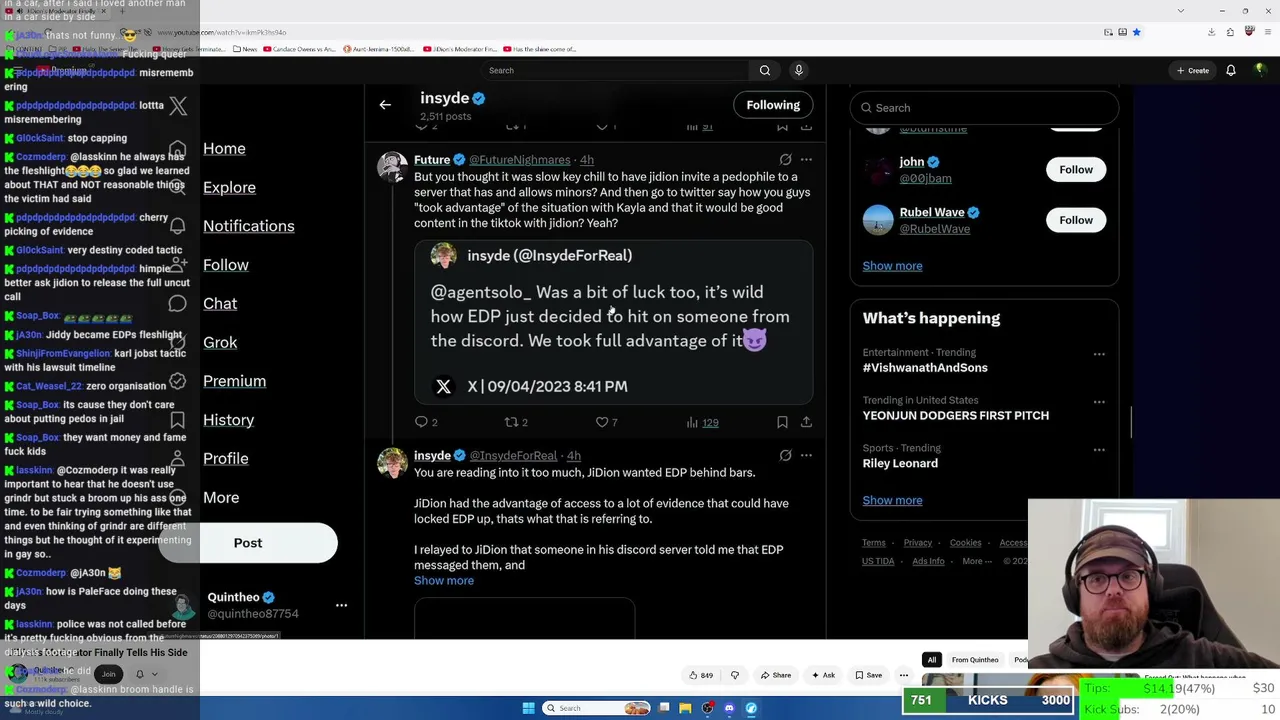Screen dimensions: 1280x720
Task: Dislike the YouTube video
Action: coord(734,675)
